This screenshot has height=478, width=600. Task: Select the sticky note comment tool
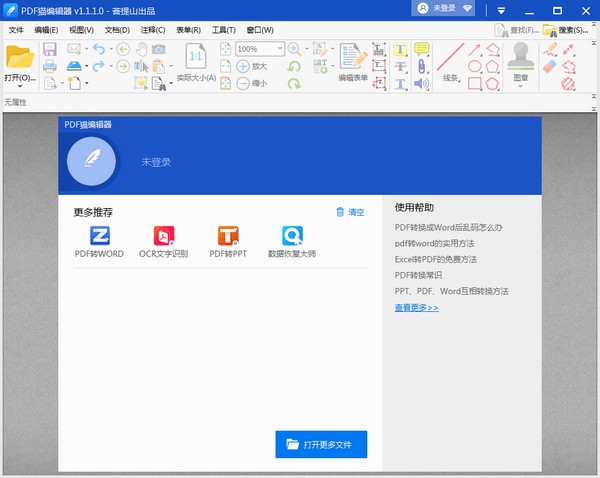(x=421, y=49)
